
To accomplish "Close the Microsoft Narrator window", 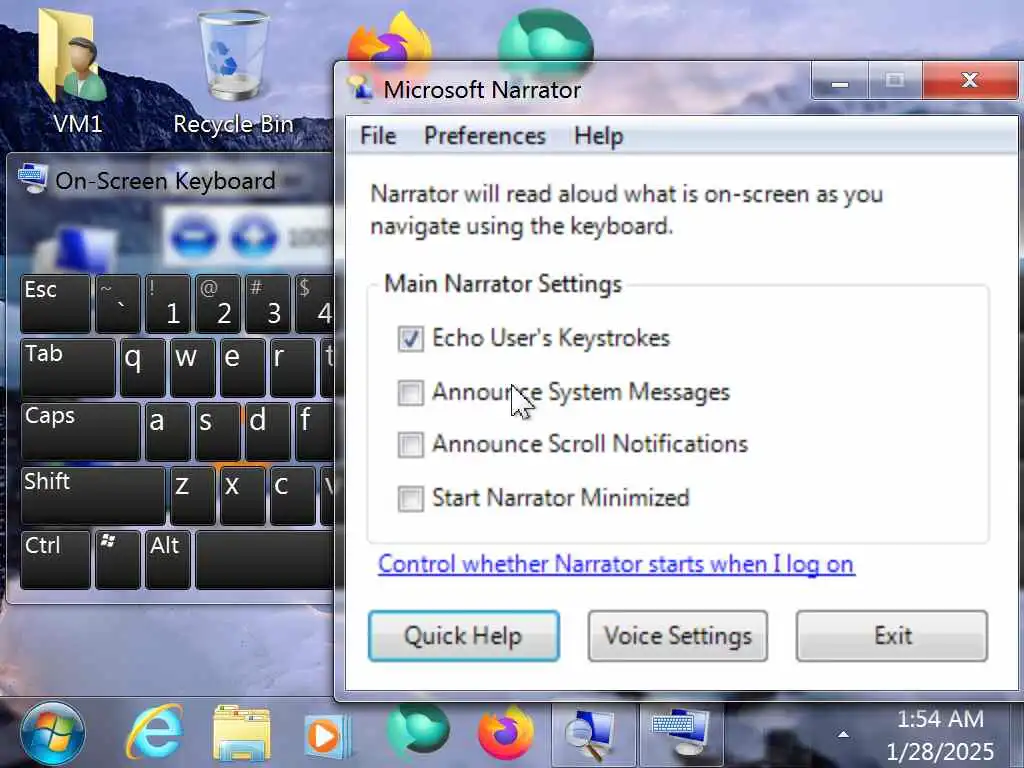I will tap(970, 81).
